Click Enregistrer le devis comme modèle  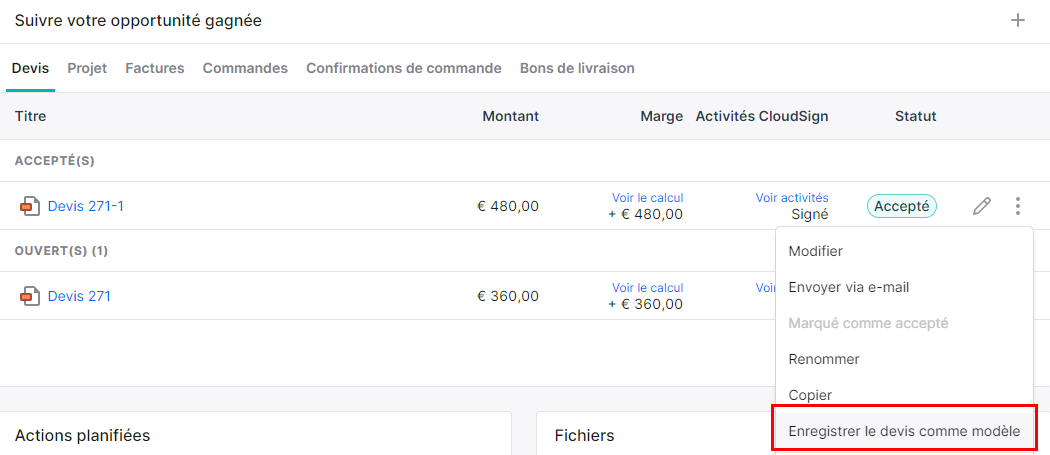(x=904, y=431)
